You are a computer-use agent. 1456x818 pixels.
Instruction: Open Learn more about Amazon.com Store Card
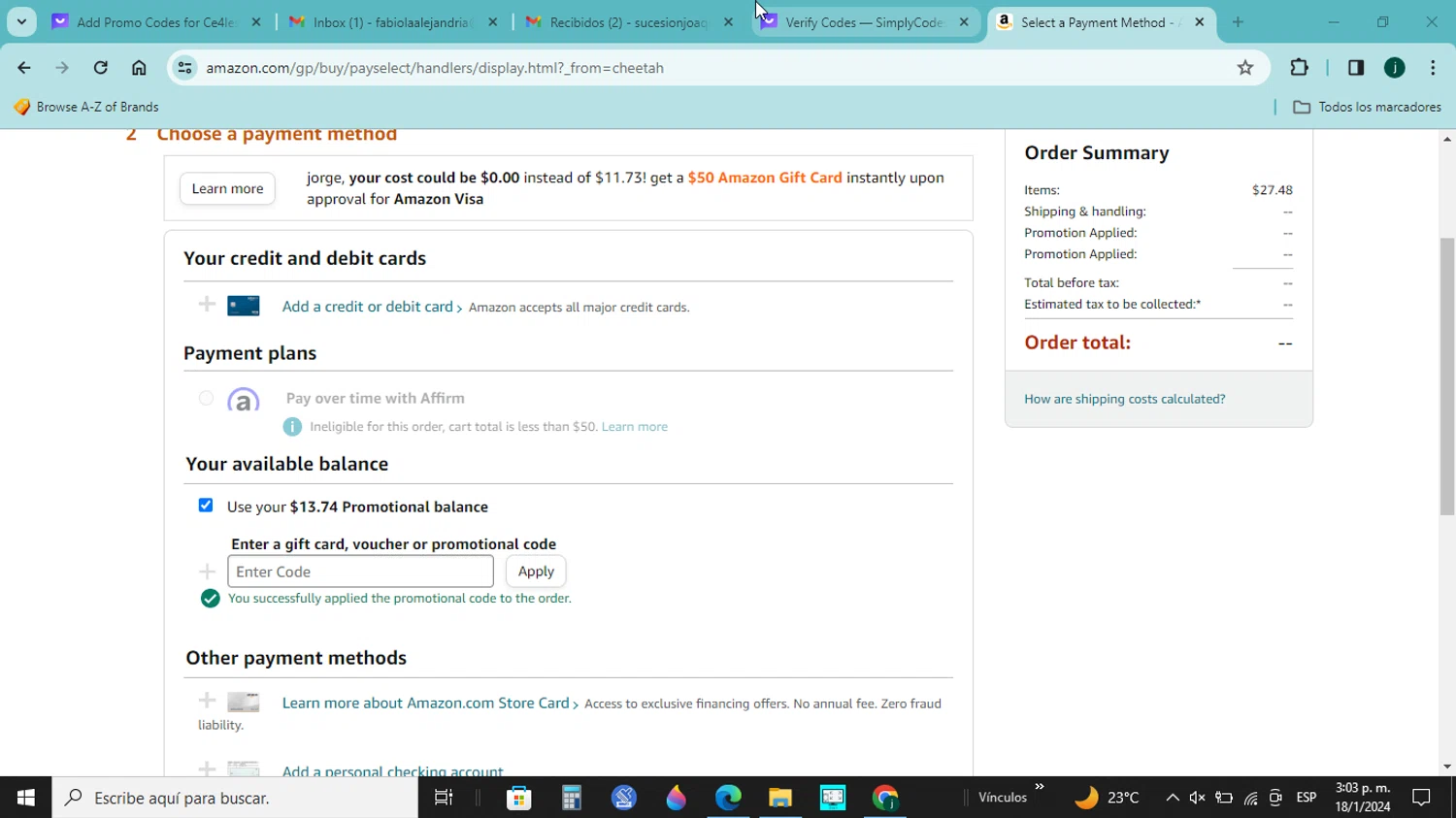426,703
